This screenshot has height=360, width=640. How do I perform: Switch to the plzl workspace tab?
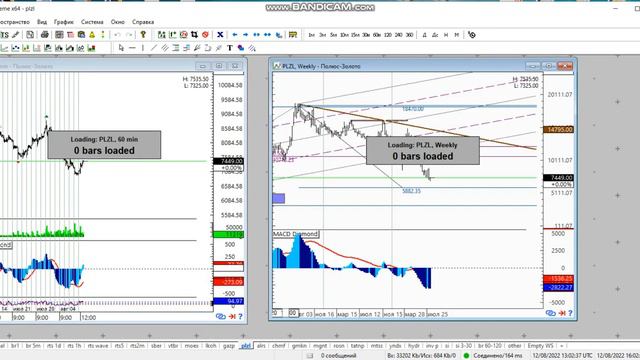click(246, 346)
